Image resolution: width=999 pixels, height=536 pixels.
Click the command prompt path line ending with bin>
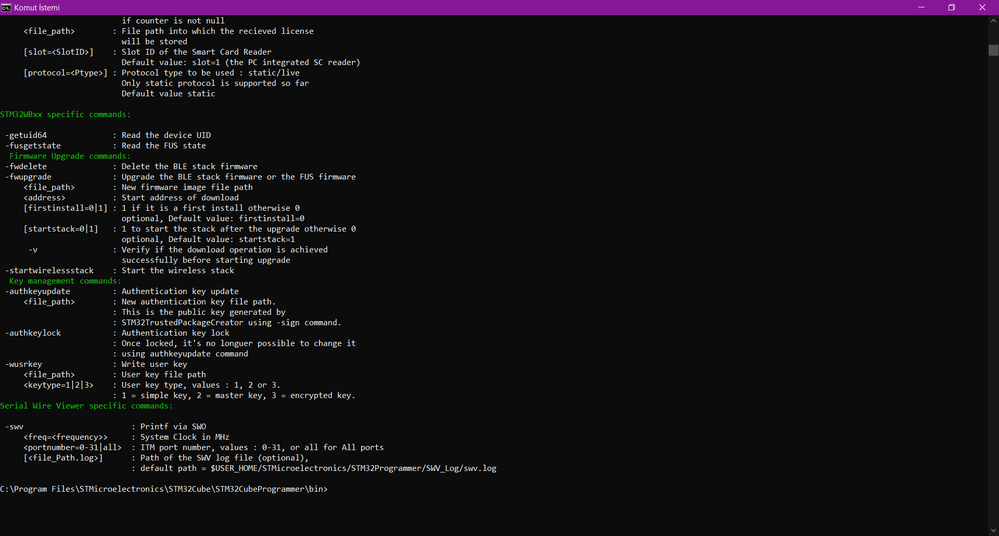pyautogui.click(x=164, y=489)
